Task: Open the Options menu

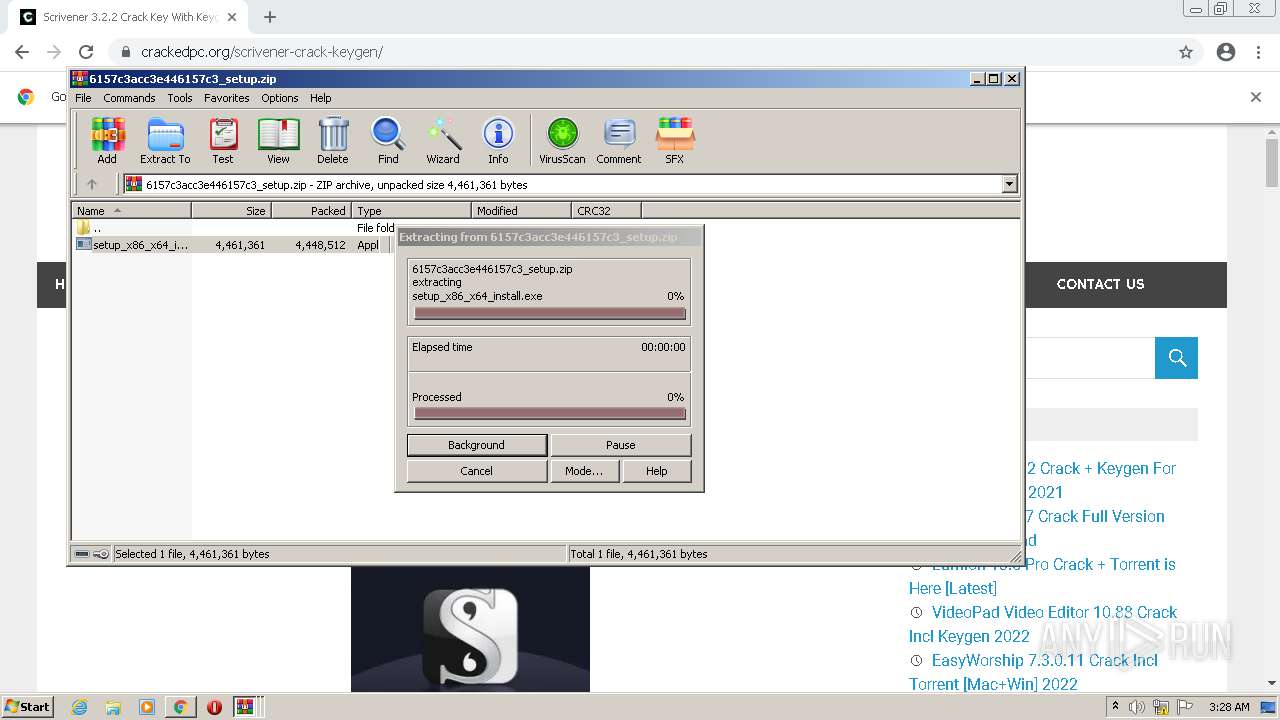Action: (x=280, y=98)
